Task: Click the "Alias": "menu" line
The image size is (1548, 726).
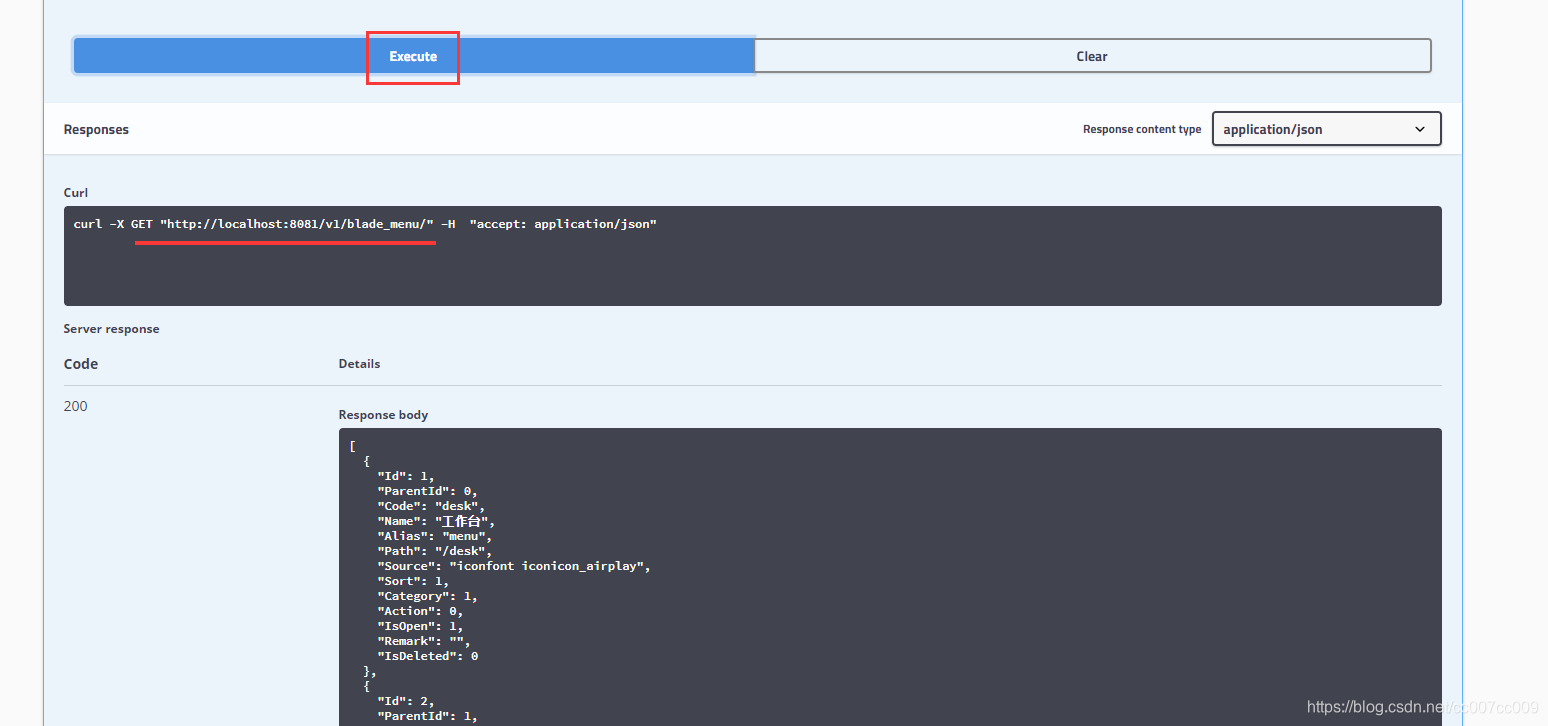Action: (x=435, y=536)
